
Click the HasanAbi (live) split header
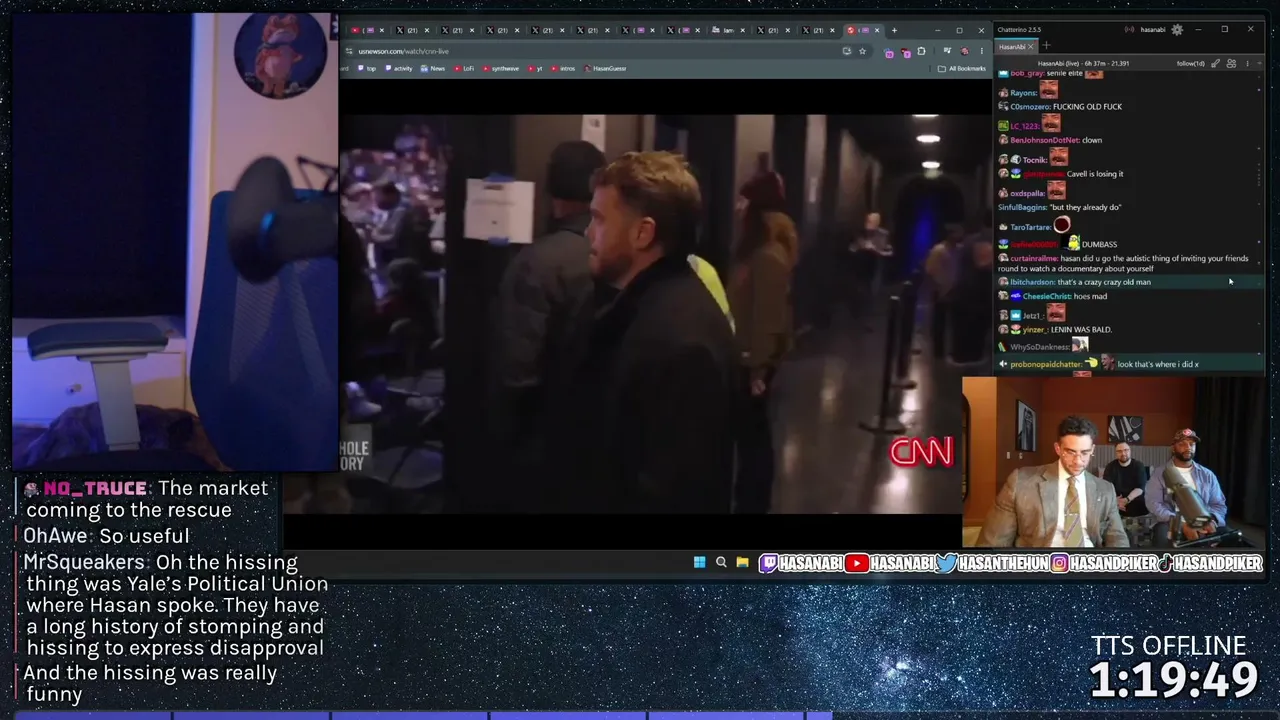[x=1084, y=63]
